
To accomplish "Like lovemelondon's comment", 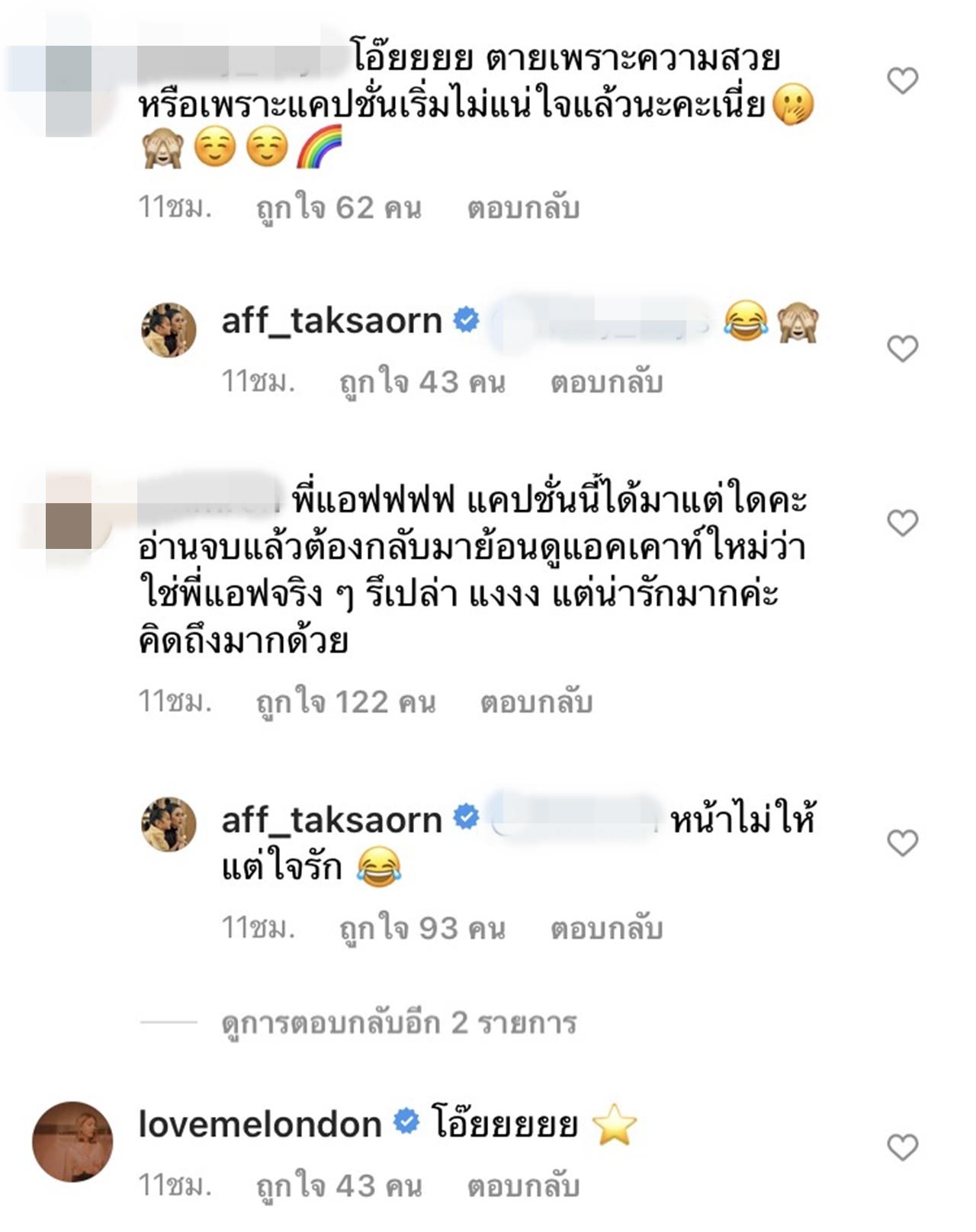I will coord(903,1147).
